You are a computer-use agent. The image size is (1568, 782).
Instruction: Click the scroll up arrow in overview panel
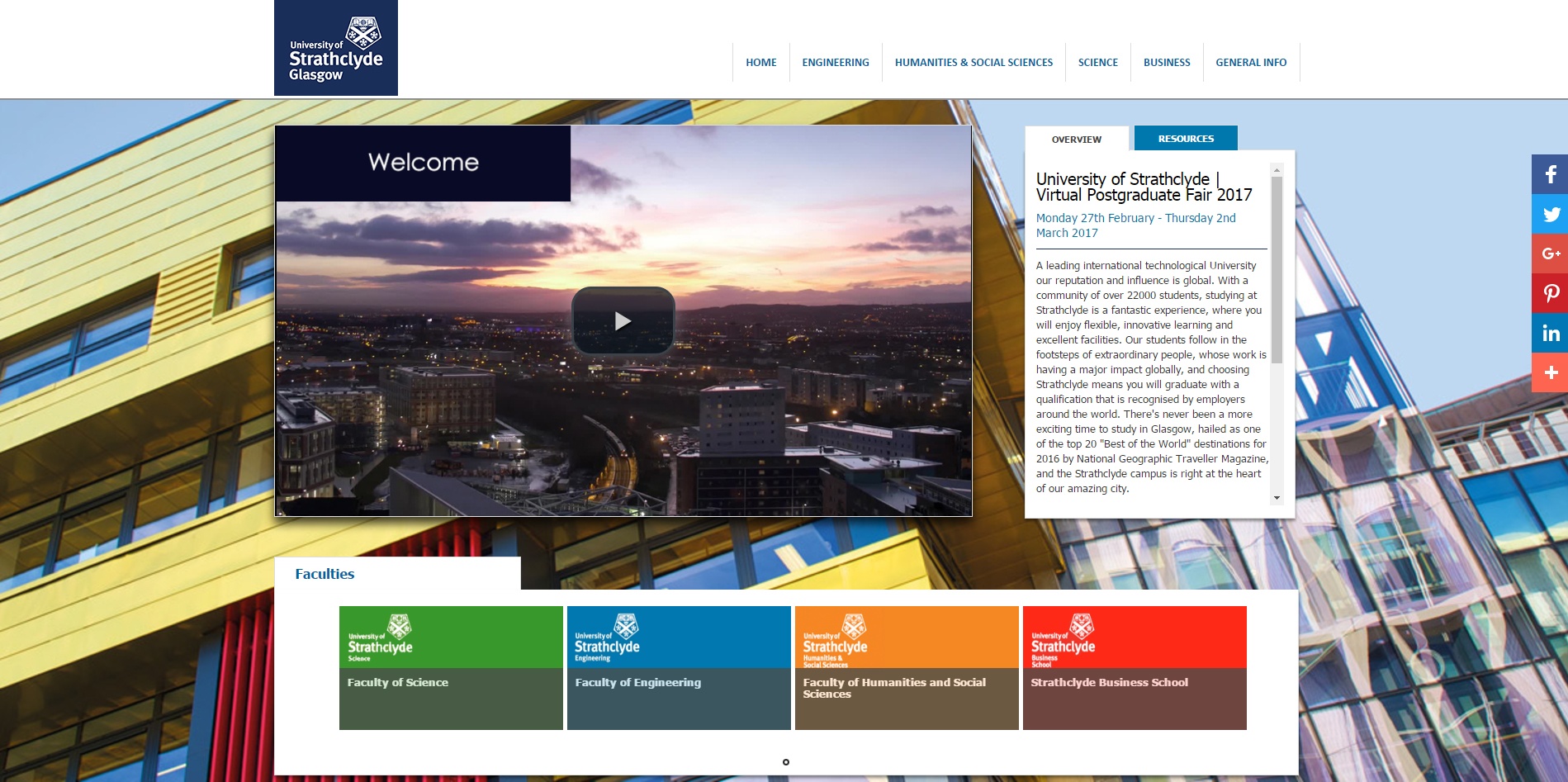tap(1277, 170)
